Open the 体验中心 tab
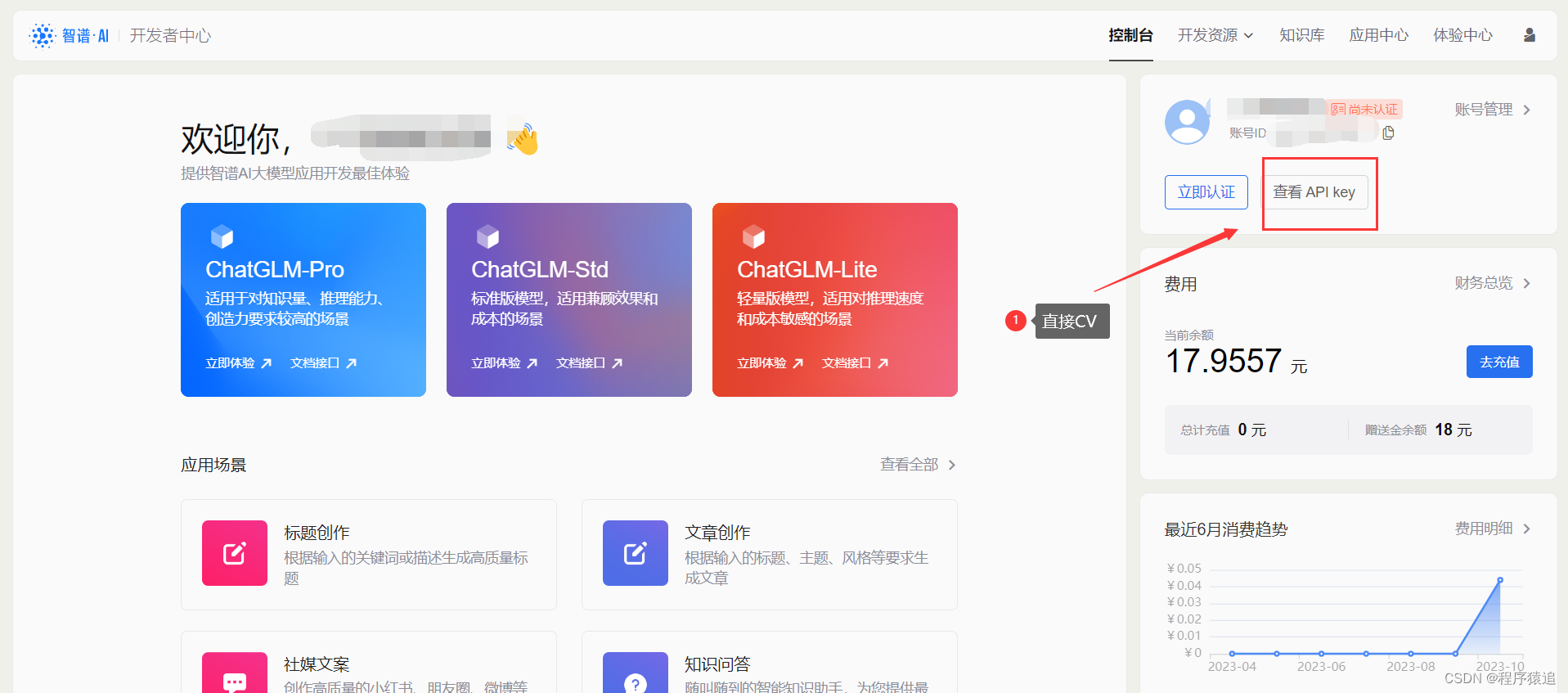The height and width of the screenshot is (693, 1568). point(1463,35)
